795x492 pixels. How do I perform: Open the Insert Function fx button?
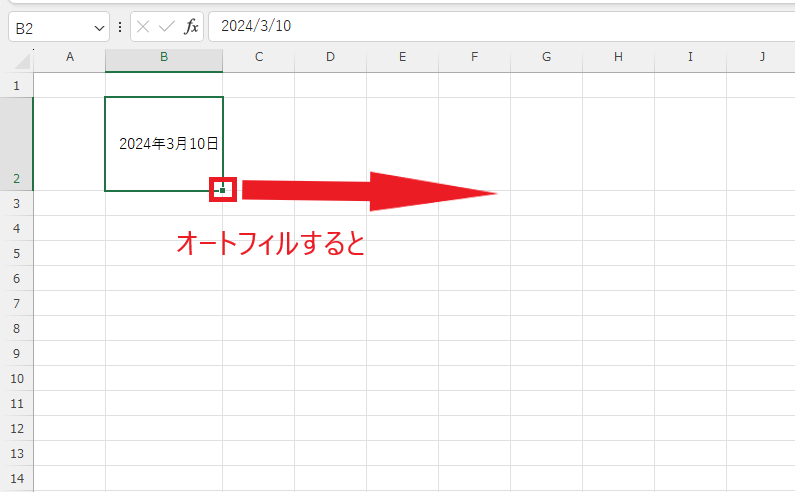(191, 27)
